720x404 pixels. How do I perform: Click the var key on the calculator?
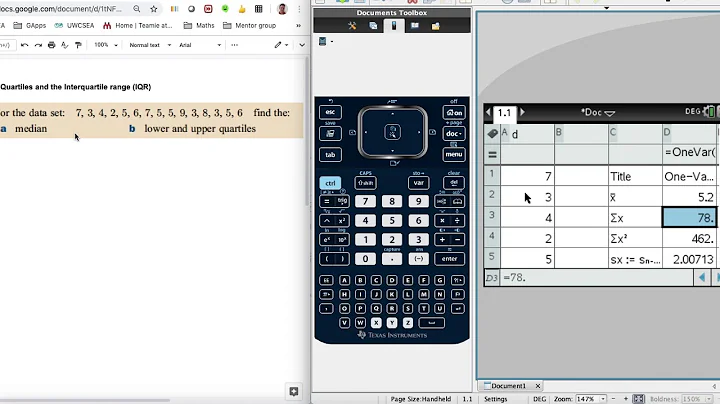tap(418, 183)
